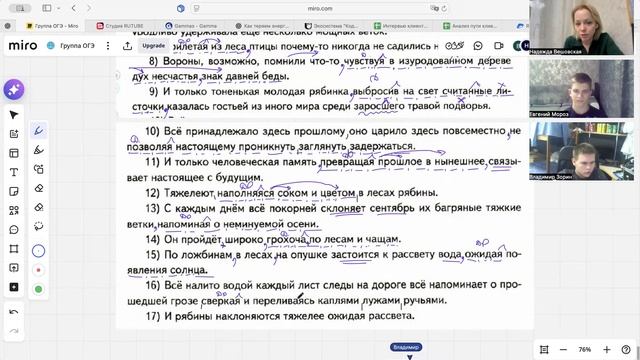Select the Sticky note tool
This screenshot has height=360, width=640.
[x=14, y=191]
